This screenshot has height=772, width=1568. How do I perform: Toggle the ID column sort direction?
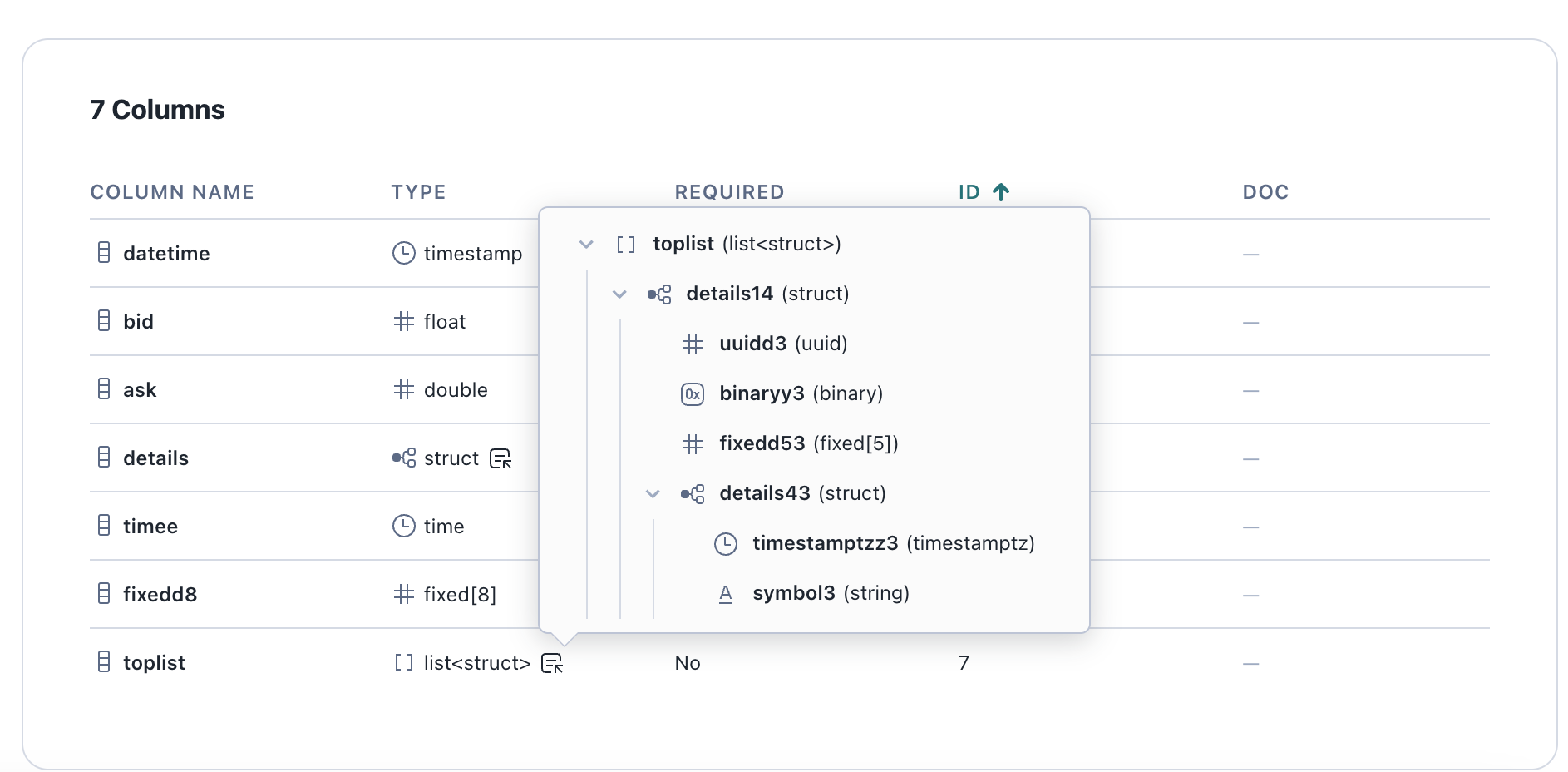(983, 191)
